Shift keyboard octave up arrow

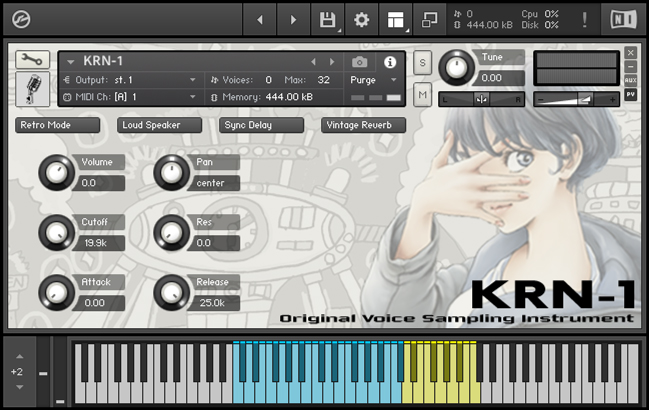[x=19, y=356]
